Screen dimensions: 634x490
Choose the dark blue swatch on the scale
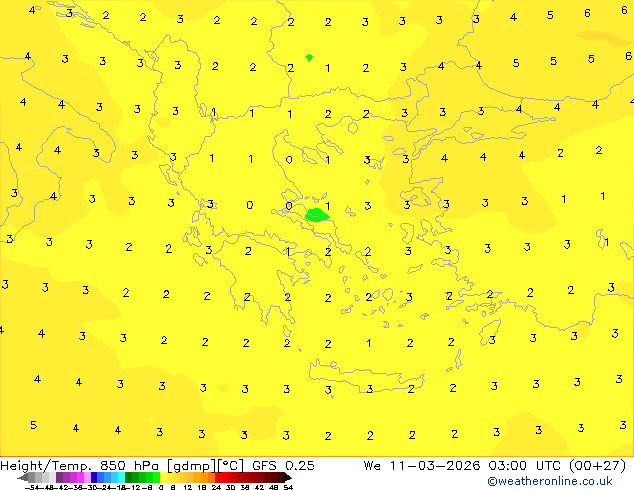pyautogui.click(x=94, y=477)
